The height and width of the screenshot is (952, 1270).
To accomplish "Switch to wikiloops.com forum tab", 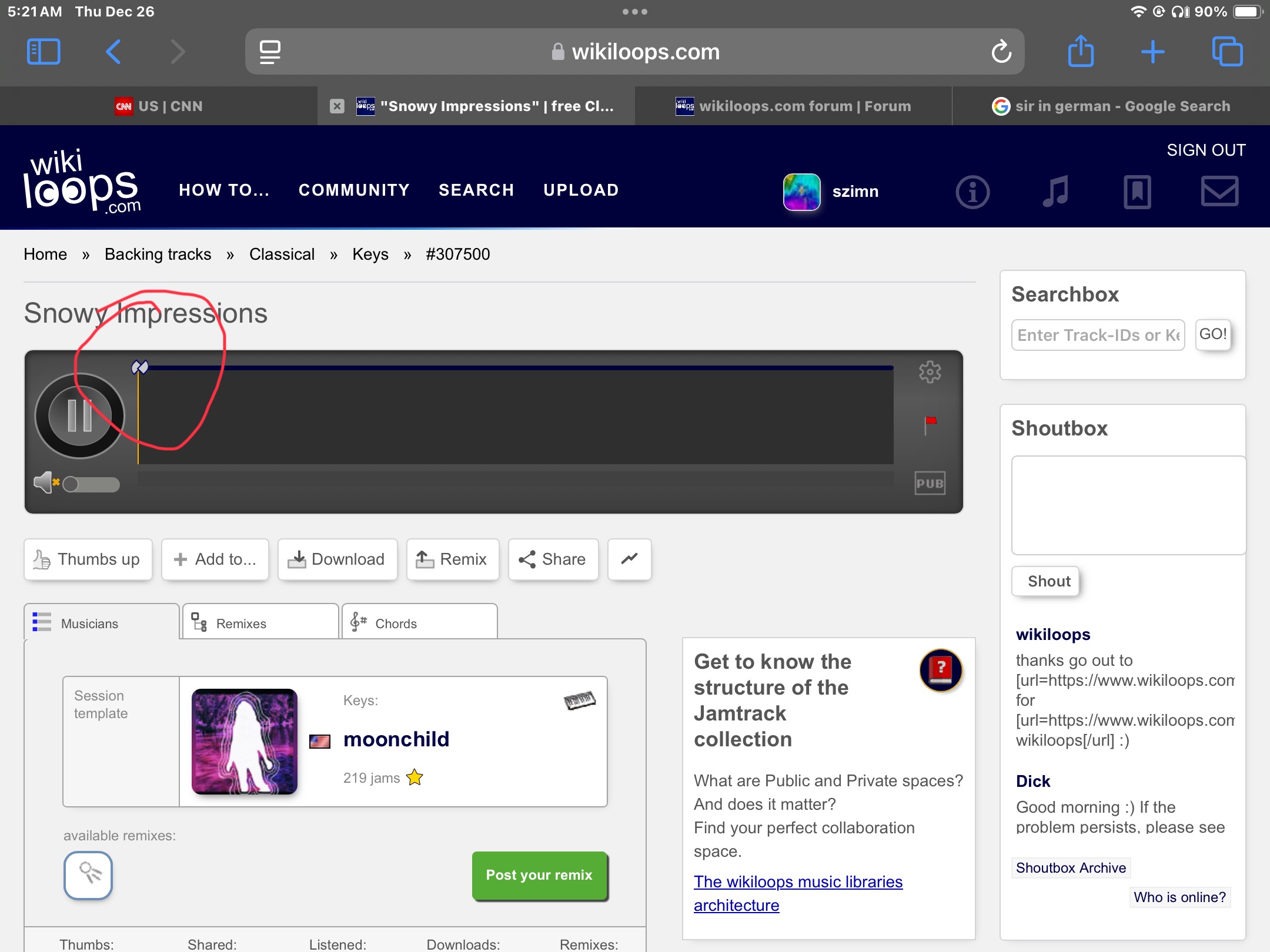I will pos(793,106).
